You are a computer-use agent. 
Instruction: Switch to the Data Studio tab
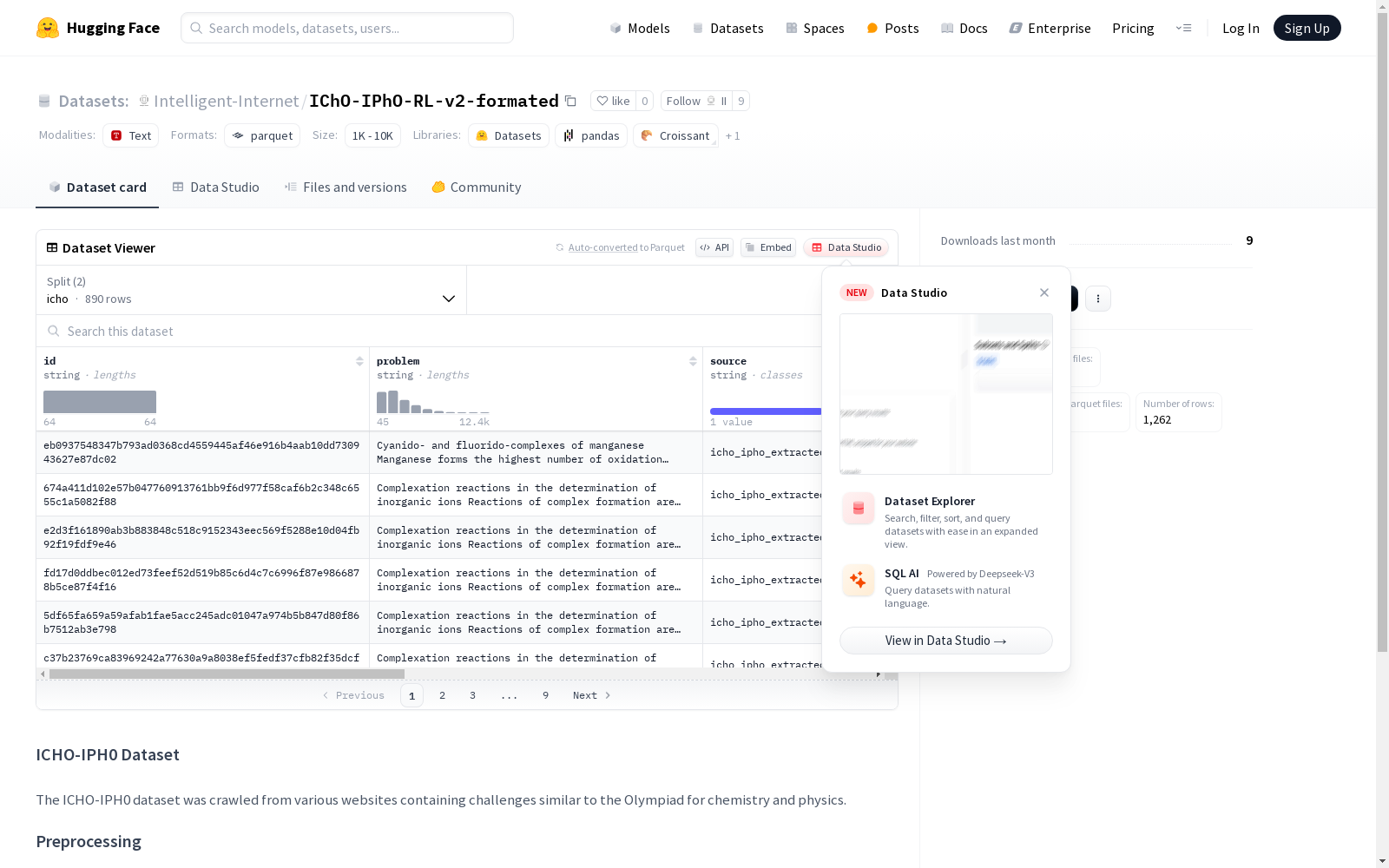point(216,187)
